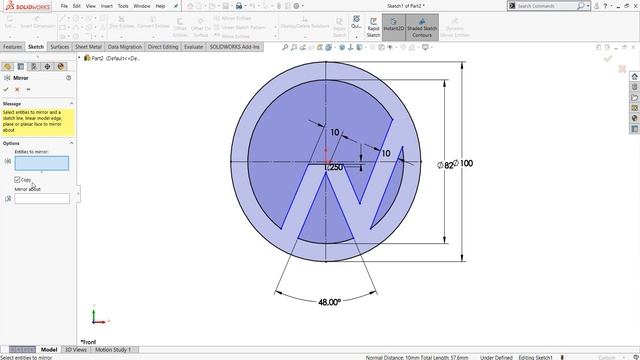Open the Help question mark icon
Image resolution: width=640 pixels, height=360 pixels.
pos(605,6)
